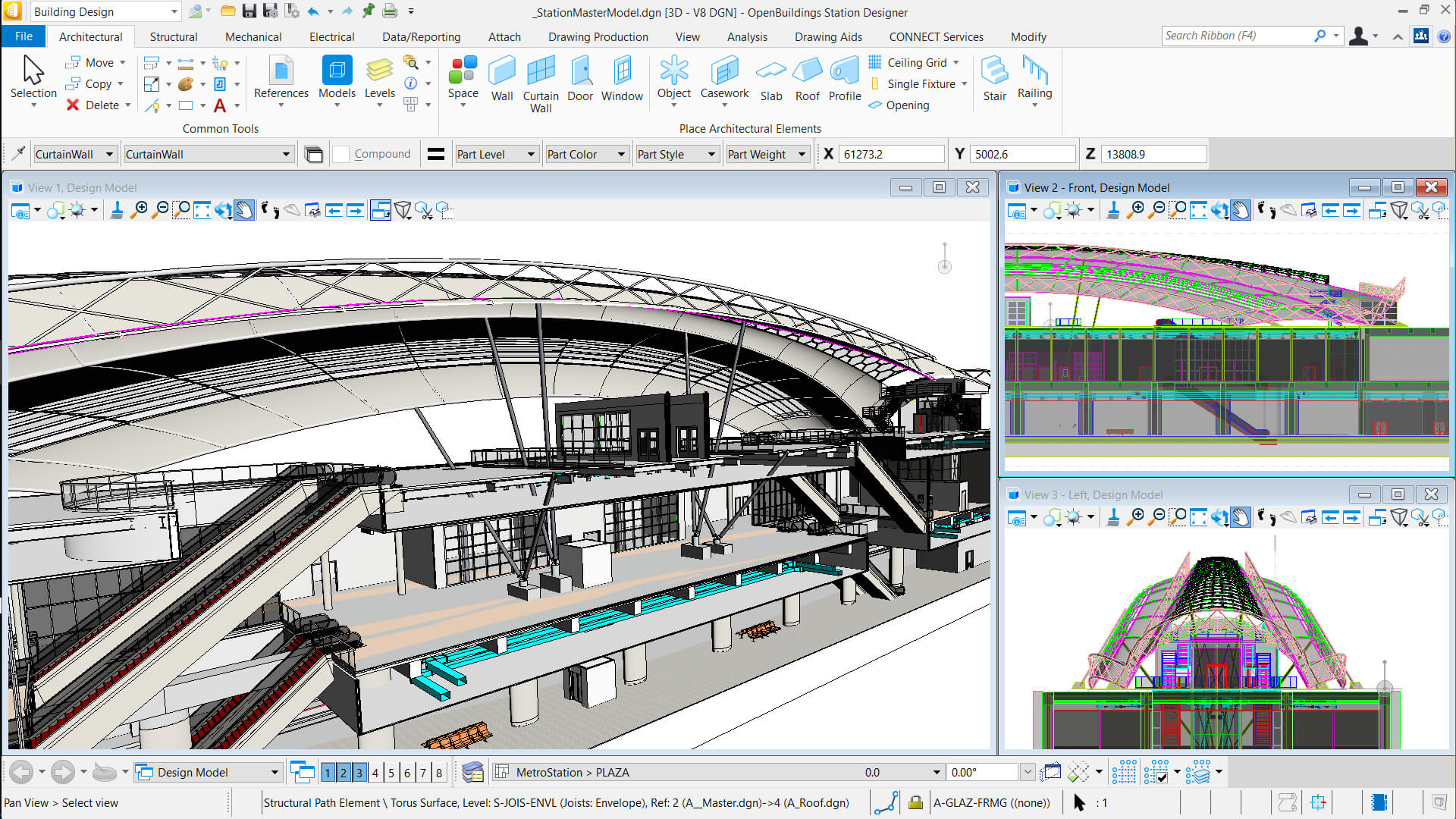The width and height of the screenshot is (1456, 819).
Task: Toggle the Compound checkbox
Action: click(341, 154)
